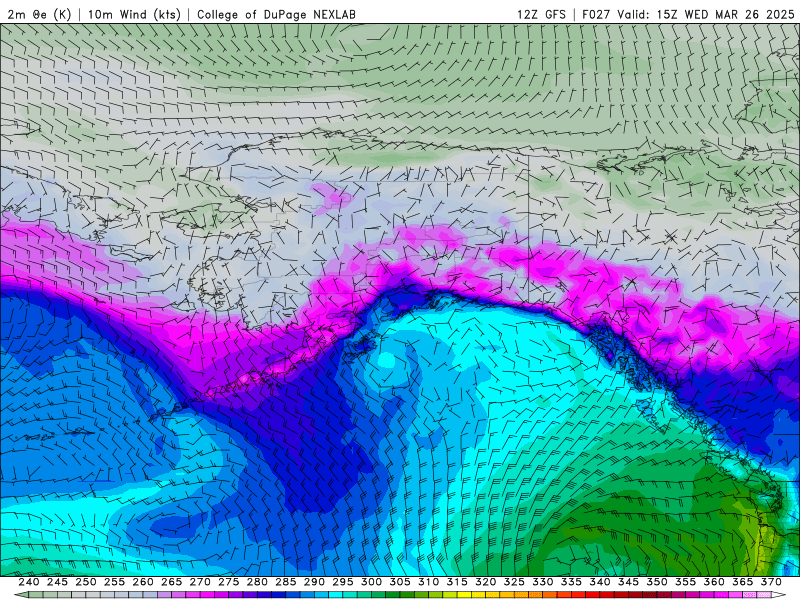
Task: Click the 265 scale label
Action: 171,582
